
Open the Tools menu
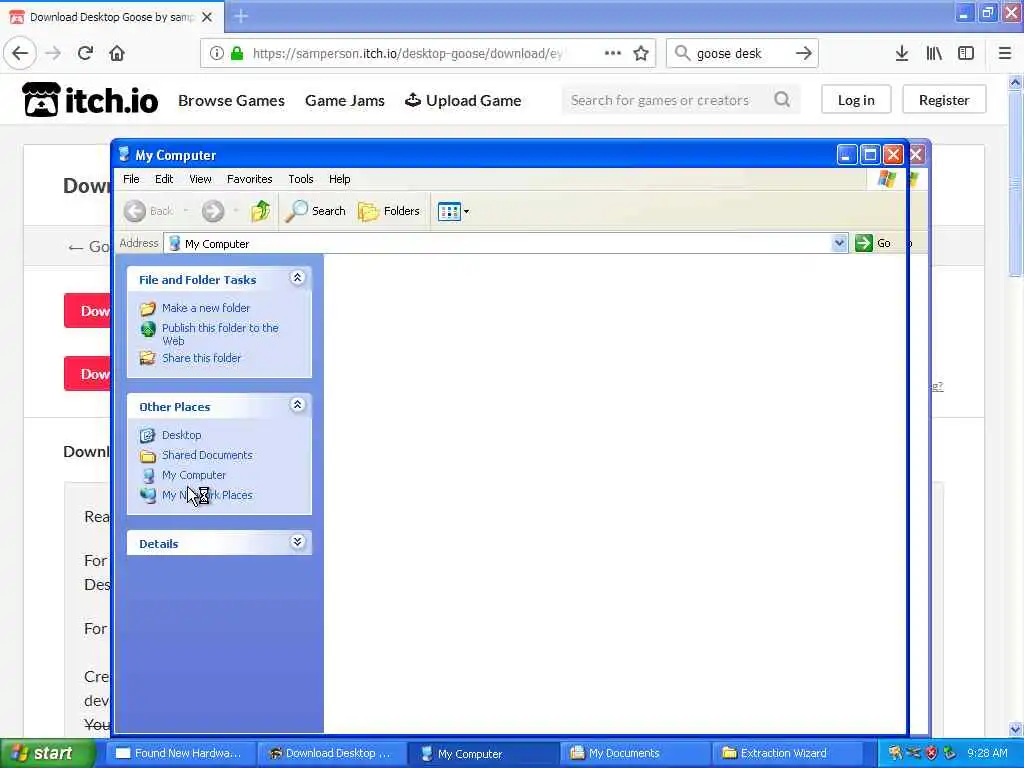click(301, 179)
